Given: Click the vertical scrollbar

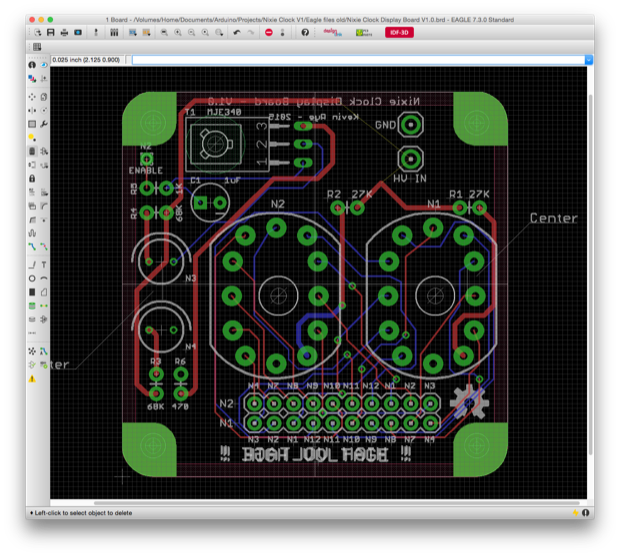Looking at the screenshot, I should (590, 274).
